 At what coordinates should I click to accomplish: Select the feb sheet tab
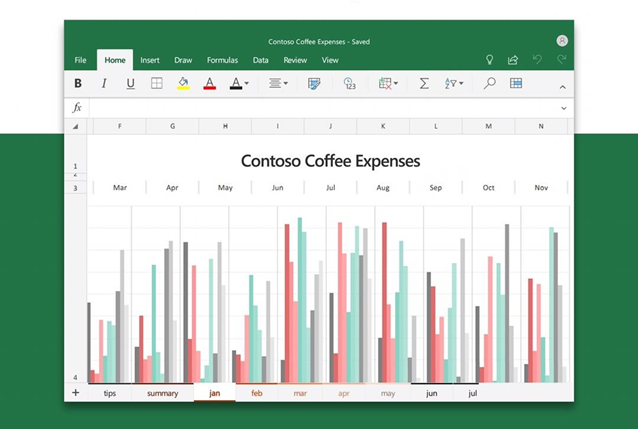[x=257, y=393]
